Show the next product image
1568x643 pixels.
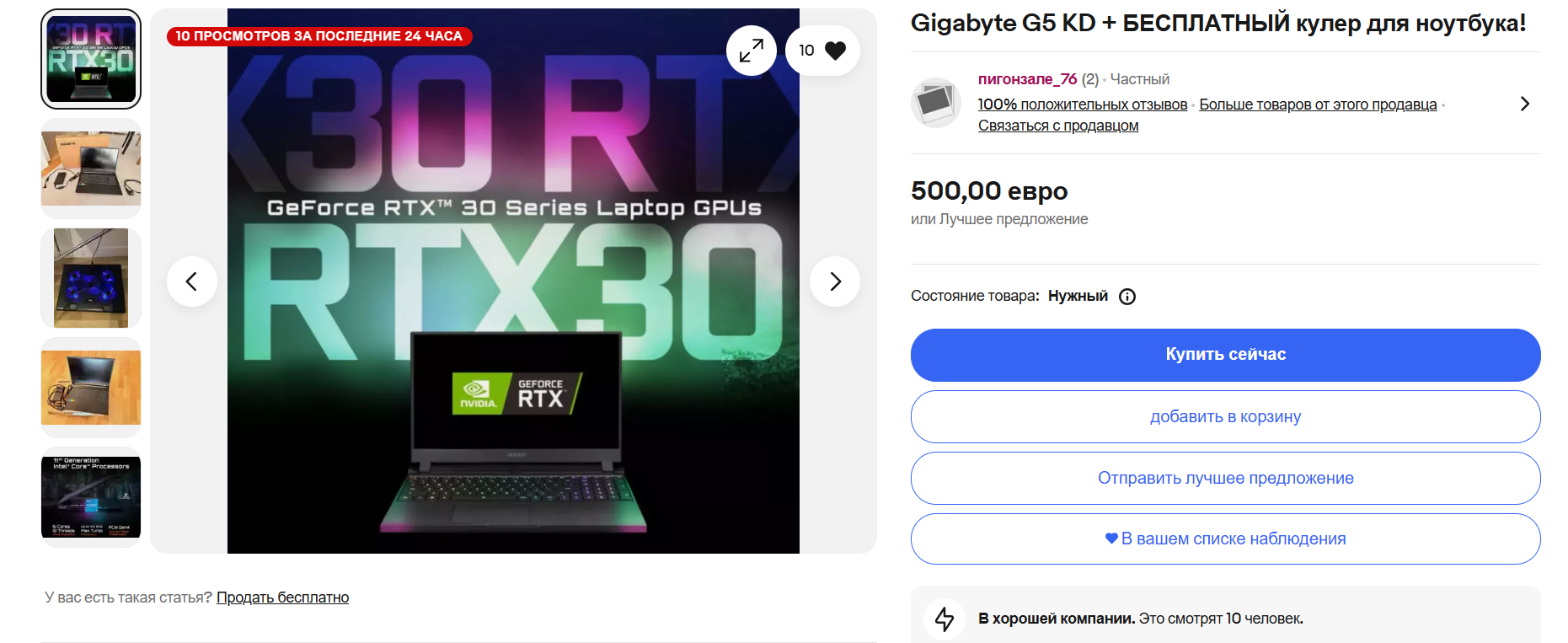835,281
